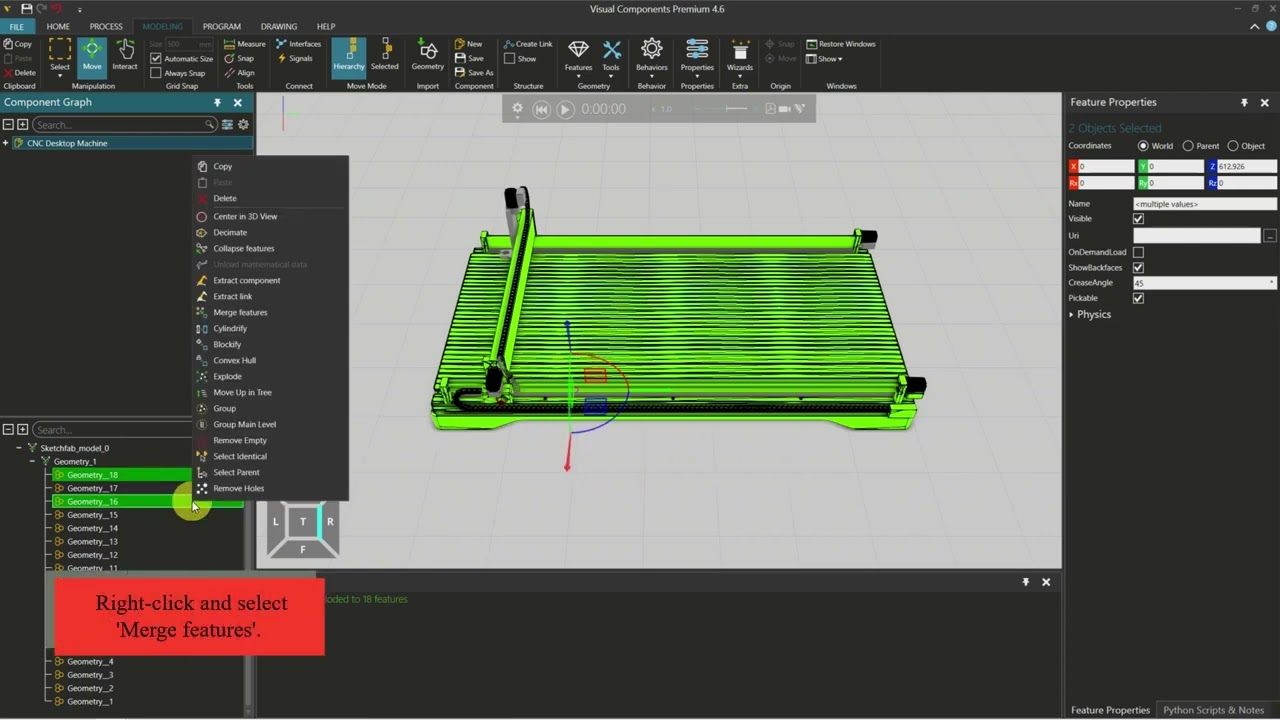Open the Interfaces connect tool
1280x720 pixels.
(x=299, y=44)
